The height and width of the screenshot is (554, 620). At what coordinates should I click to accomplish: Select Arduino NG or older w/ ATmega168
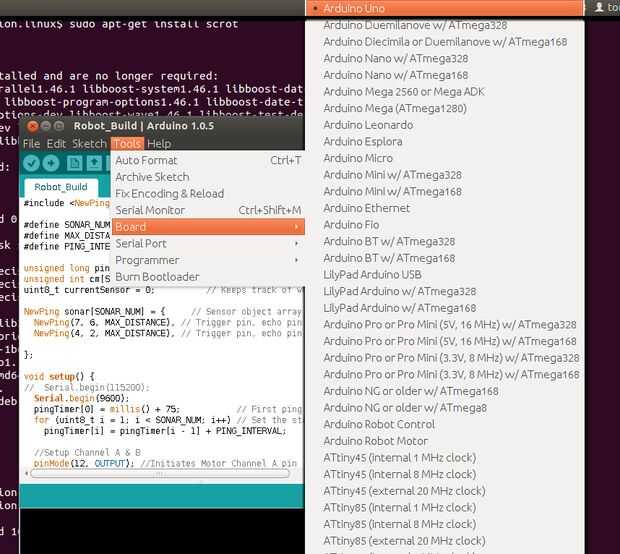[444, 391]
